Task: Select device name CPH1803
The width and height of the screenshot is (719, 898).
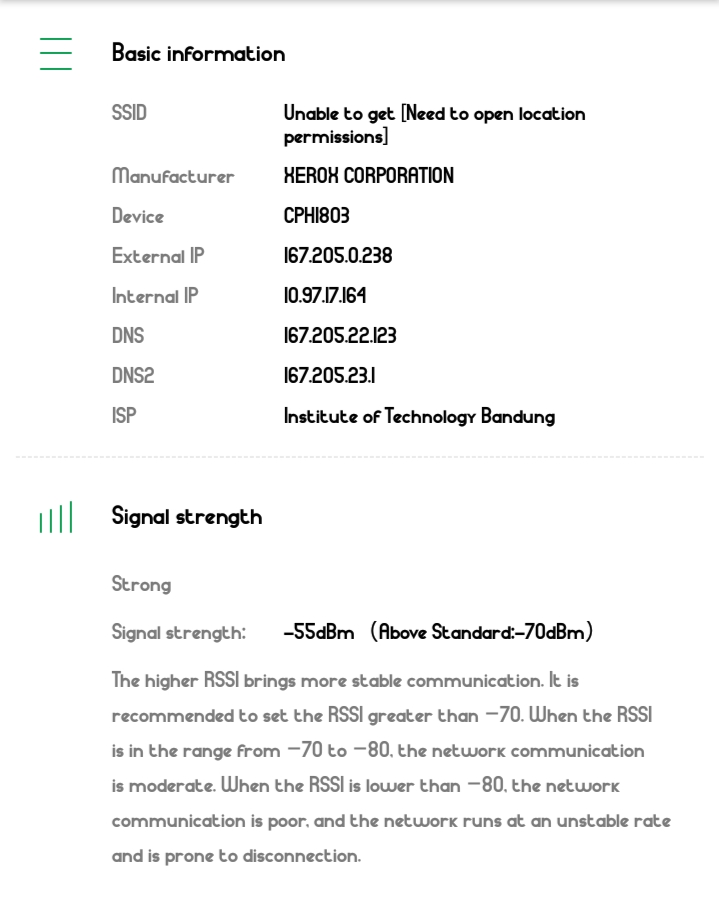Action: click(x=316, y=216)
